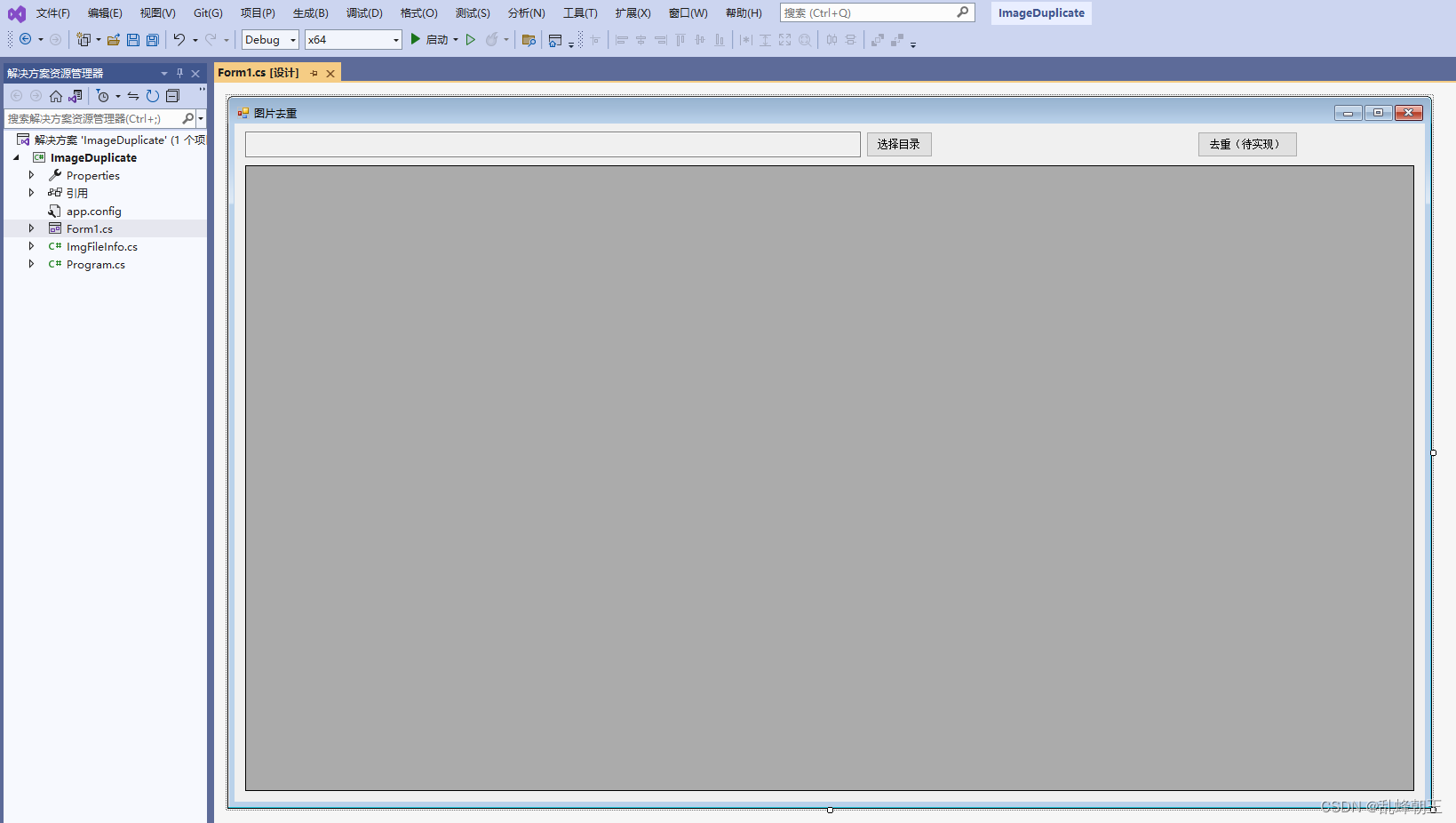The height and width of the screenshot is (823, 1456).
Task: Click the Make Same Width icon
Action: 745,39
